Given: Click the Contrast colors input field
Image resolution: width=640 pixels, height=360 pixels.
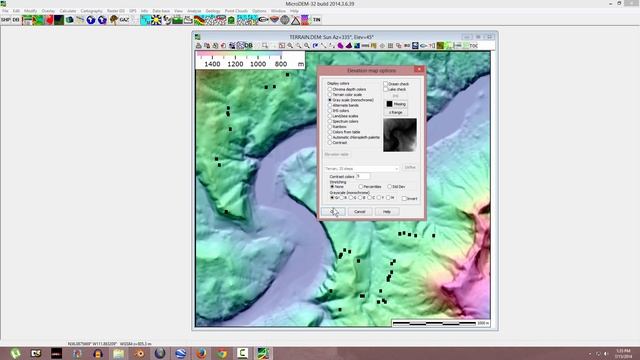Looking at the screenshot, I should tap(363, 176).
